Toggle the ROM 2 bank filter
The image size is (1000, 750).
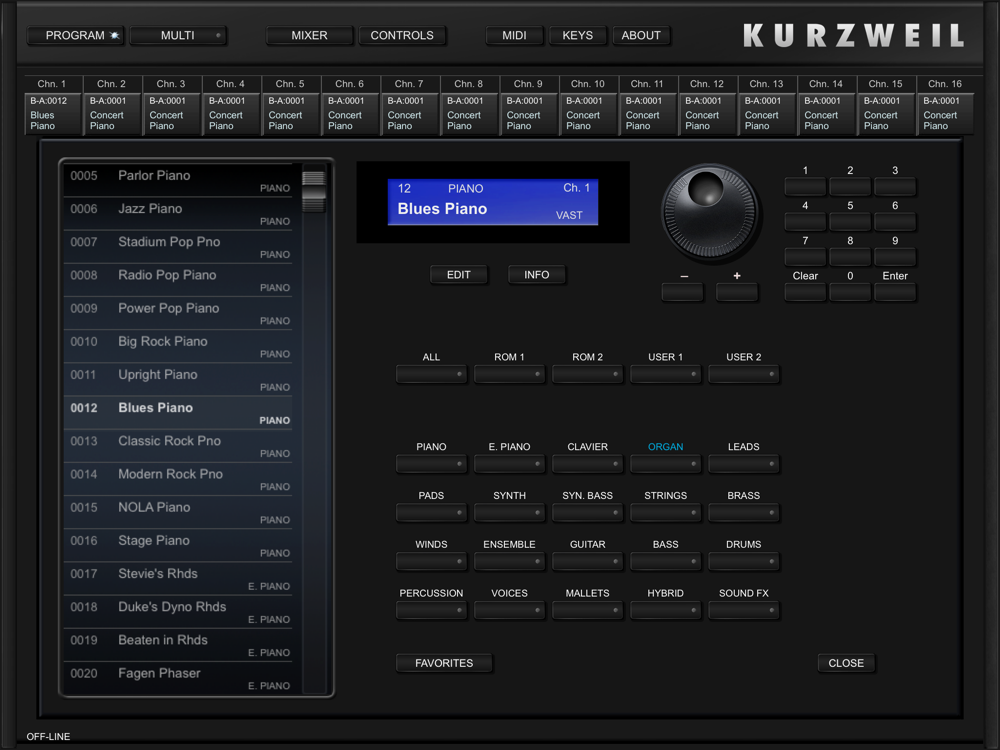point(587,374)
